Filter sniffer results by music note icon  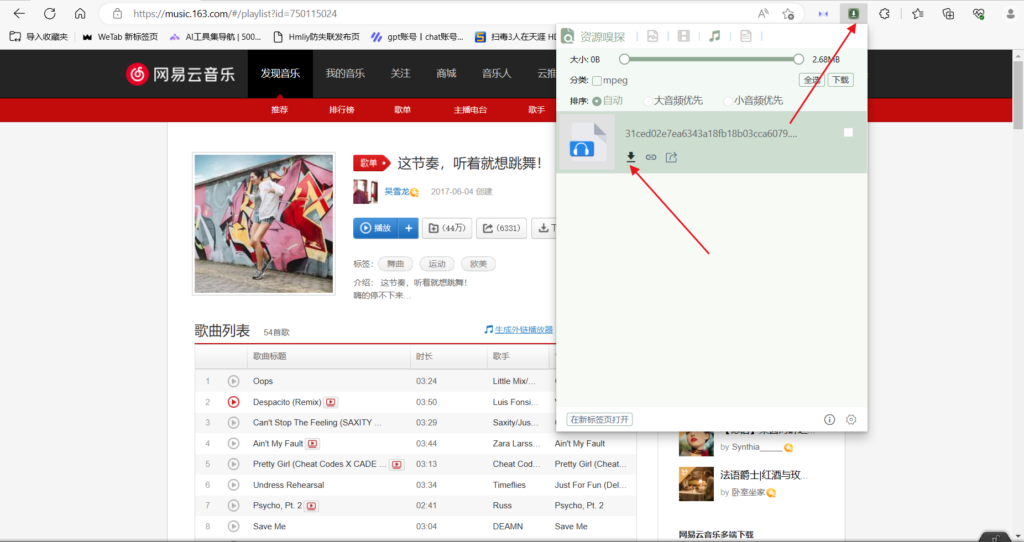point(714,36)
